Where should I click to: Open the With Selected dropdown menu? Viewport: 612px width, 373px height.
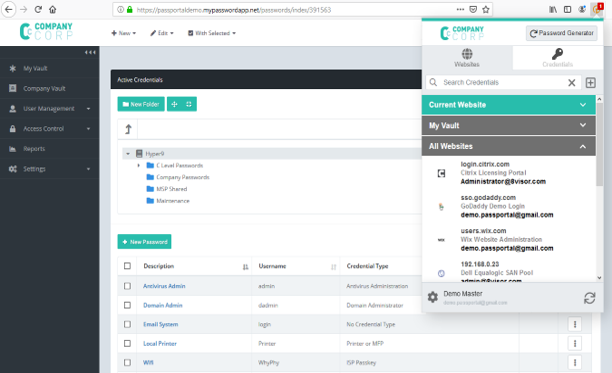tap(212, 33)
